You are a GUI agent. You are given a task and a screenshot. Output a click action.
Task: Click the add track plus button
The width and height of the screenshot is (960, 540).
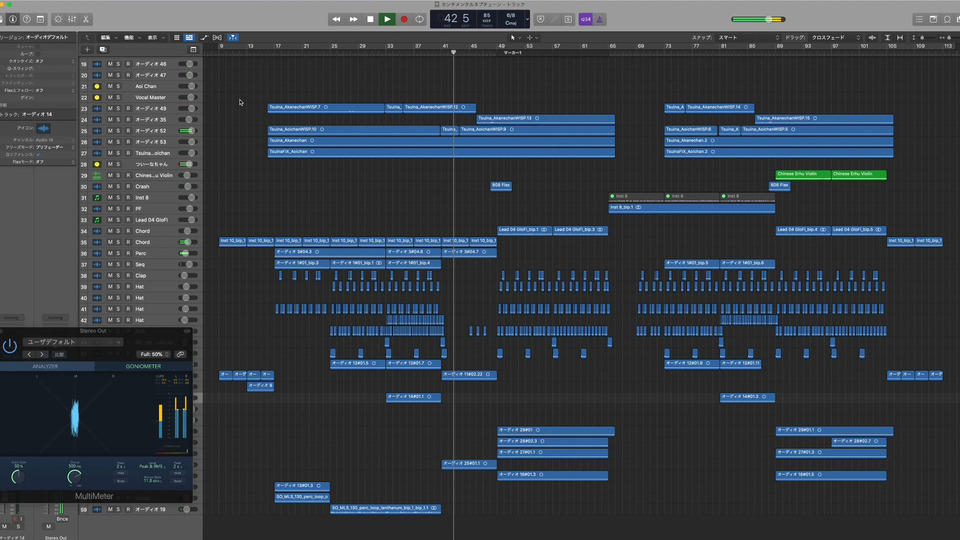pyautogui.click(x=87, y=49)
